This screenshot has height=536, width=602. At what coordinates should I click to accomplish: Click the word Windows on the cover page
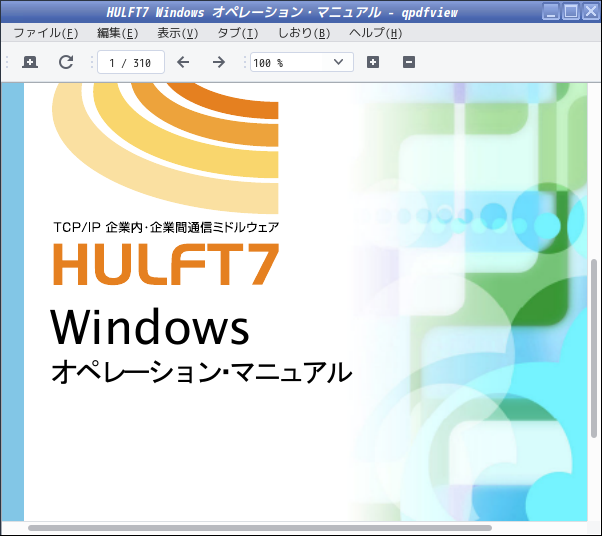(x=150, y=326)
